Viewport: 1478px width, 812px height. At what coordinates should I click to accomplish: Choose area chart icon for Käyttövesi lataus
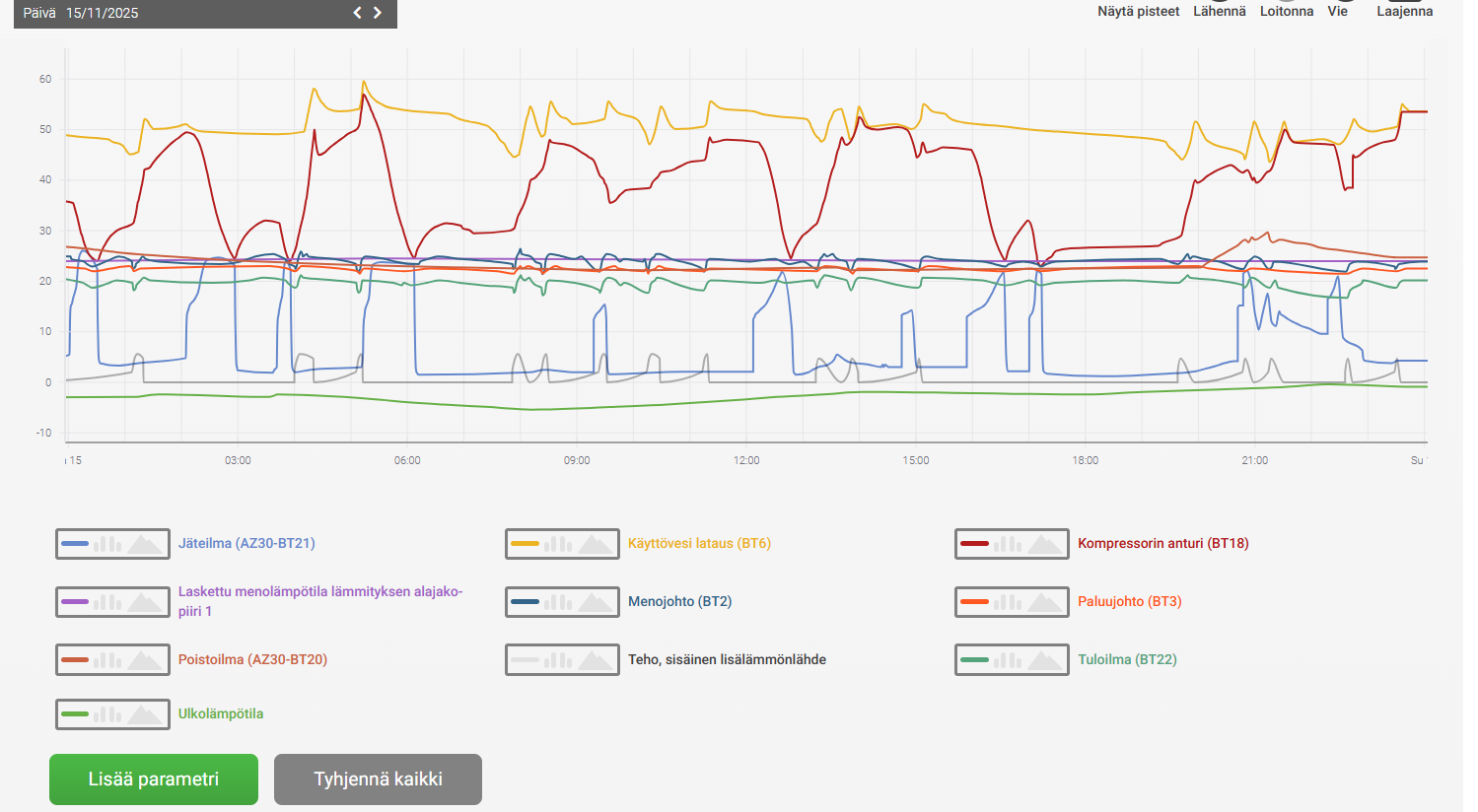[x=595, y=544]
